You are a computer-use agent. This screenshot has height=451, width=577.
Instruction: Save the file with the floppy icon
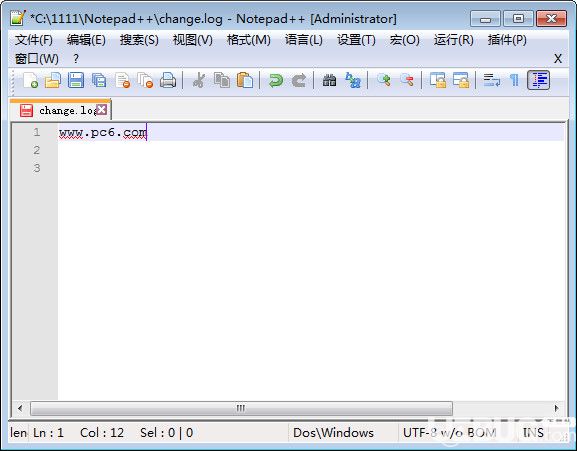click(76, 80)
